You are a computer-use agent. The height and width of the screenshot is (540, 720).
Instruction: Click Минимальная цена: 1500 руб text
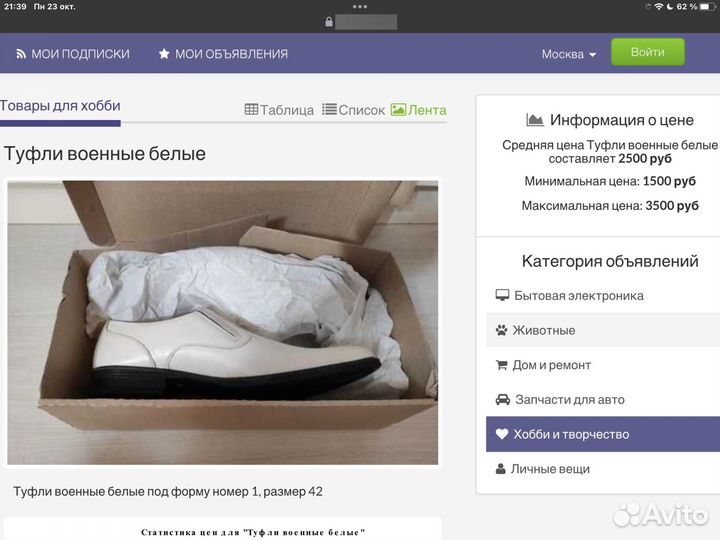(610, 181)
